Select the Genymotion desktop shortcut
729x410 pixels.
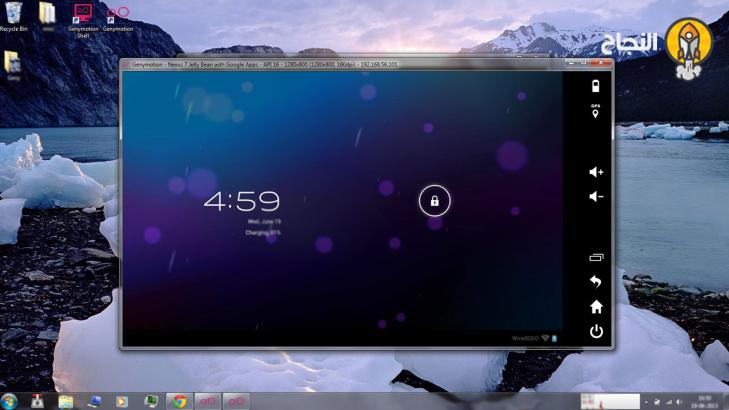point(117,15)
